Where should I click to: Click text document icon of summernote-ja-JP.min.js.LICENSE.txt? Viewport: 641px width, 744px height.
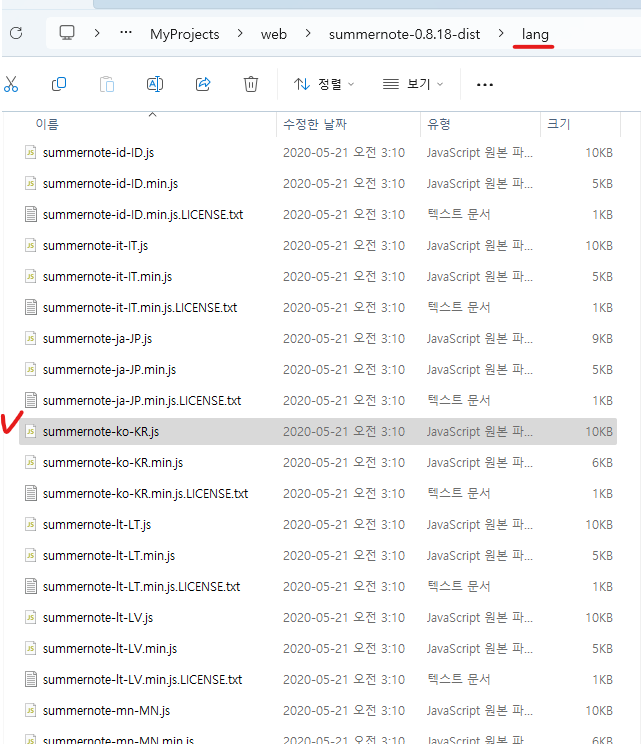(31, 400)
